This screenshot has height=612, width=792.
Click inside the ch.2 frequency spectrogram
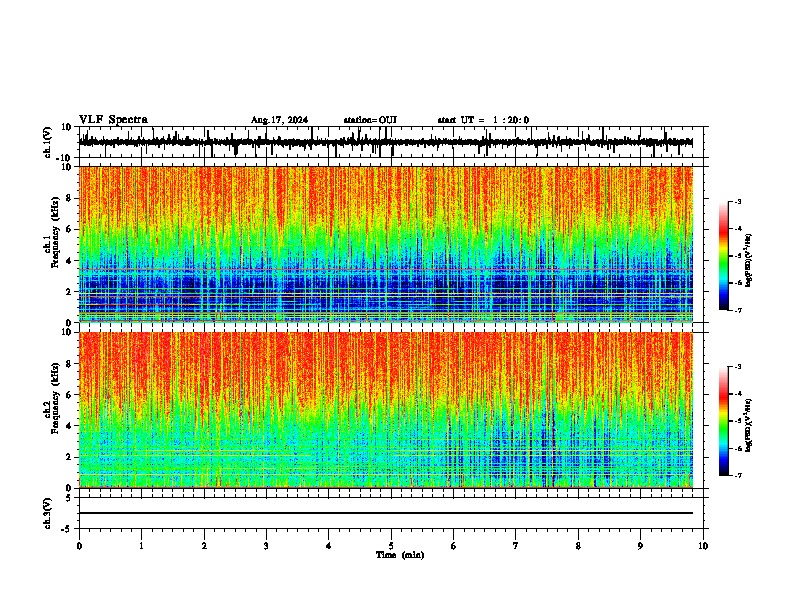point(385,410)
